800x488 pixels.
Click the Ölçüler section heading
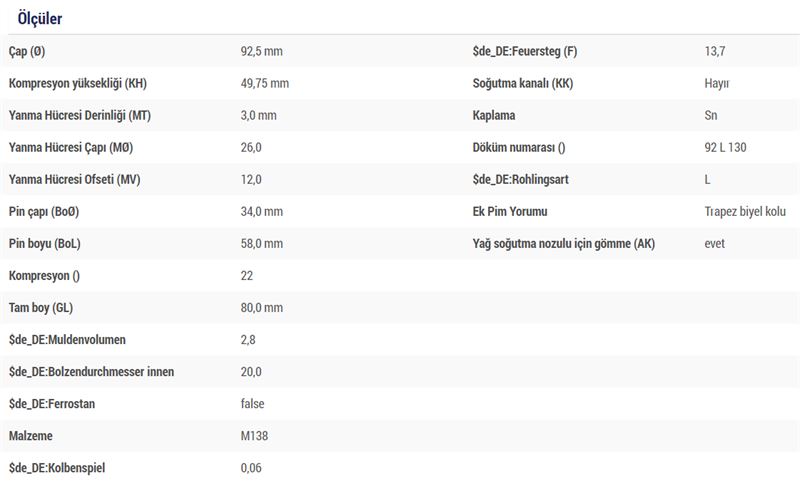(x=40, y=18)
